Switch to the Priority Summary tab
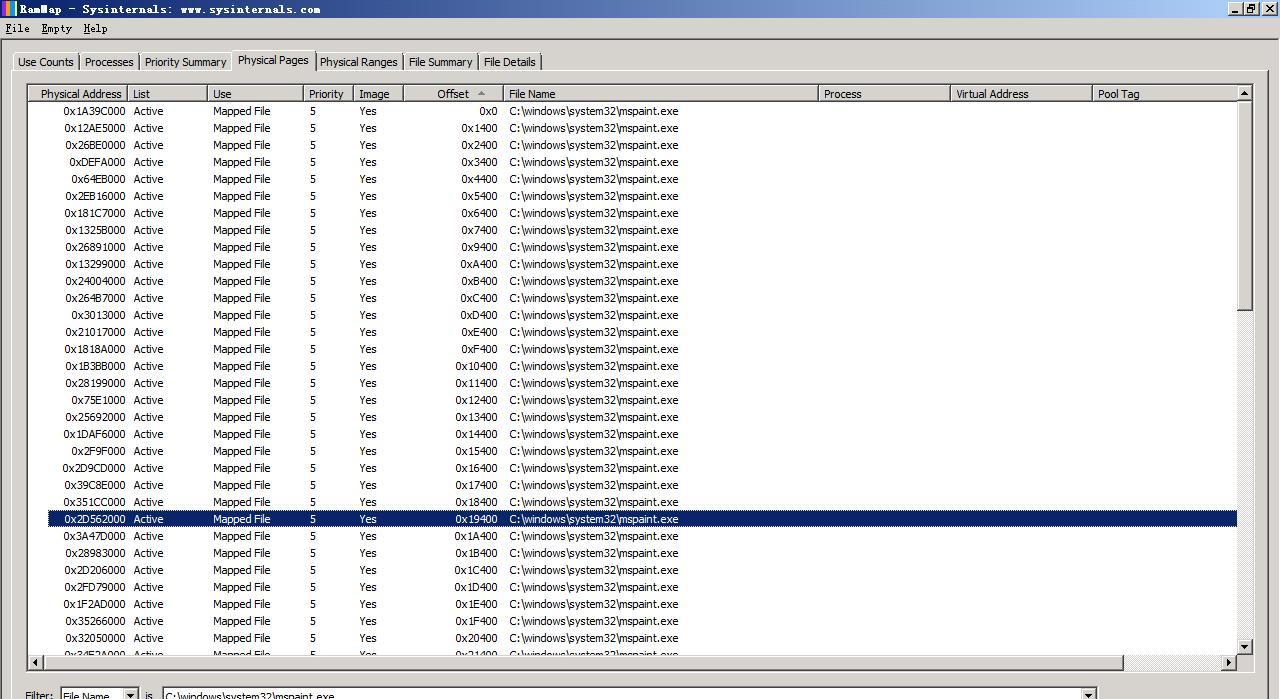 coord(185,62)
